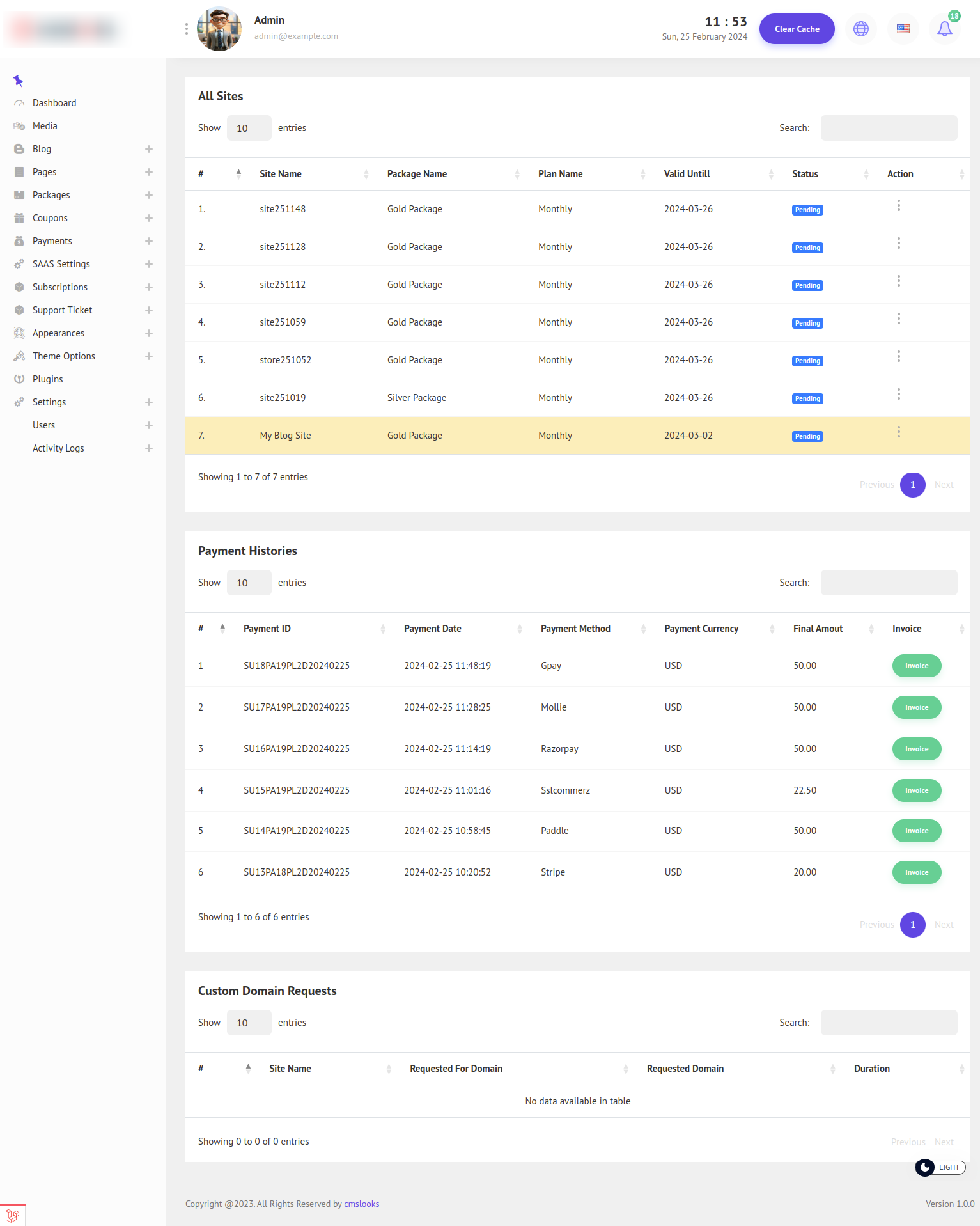980x1226 pixels.
Task: Open the Dashboard menu item
Action: tap(54, 103)
